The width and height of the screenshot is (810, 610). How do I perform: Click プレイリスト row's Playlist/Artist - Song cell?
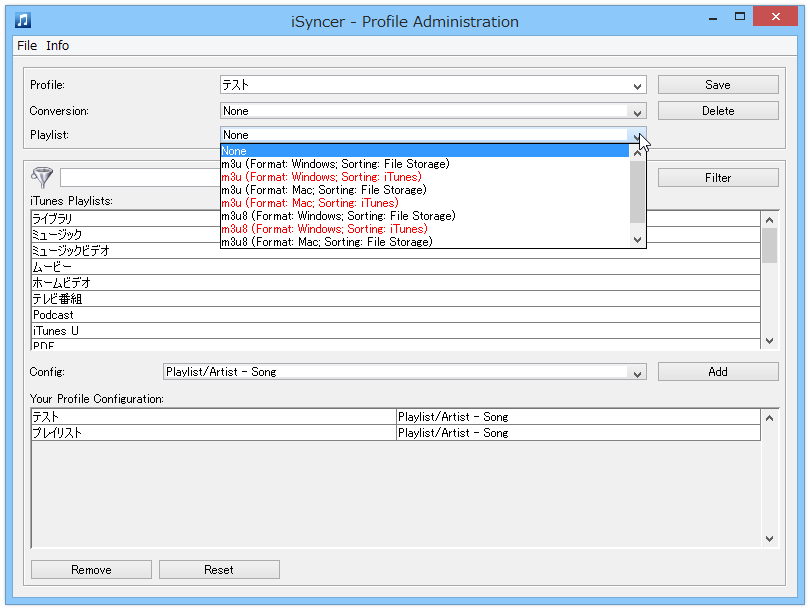coord(579,433)
